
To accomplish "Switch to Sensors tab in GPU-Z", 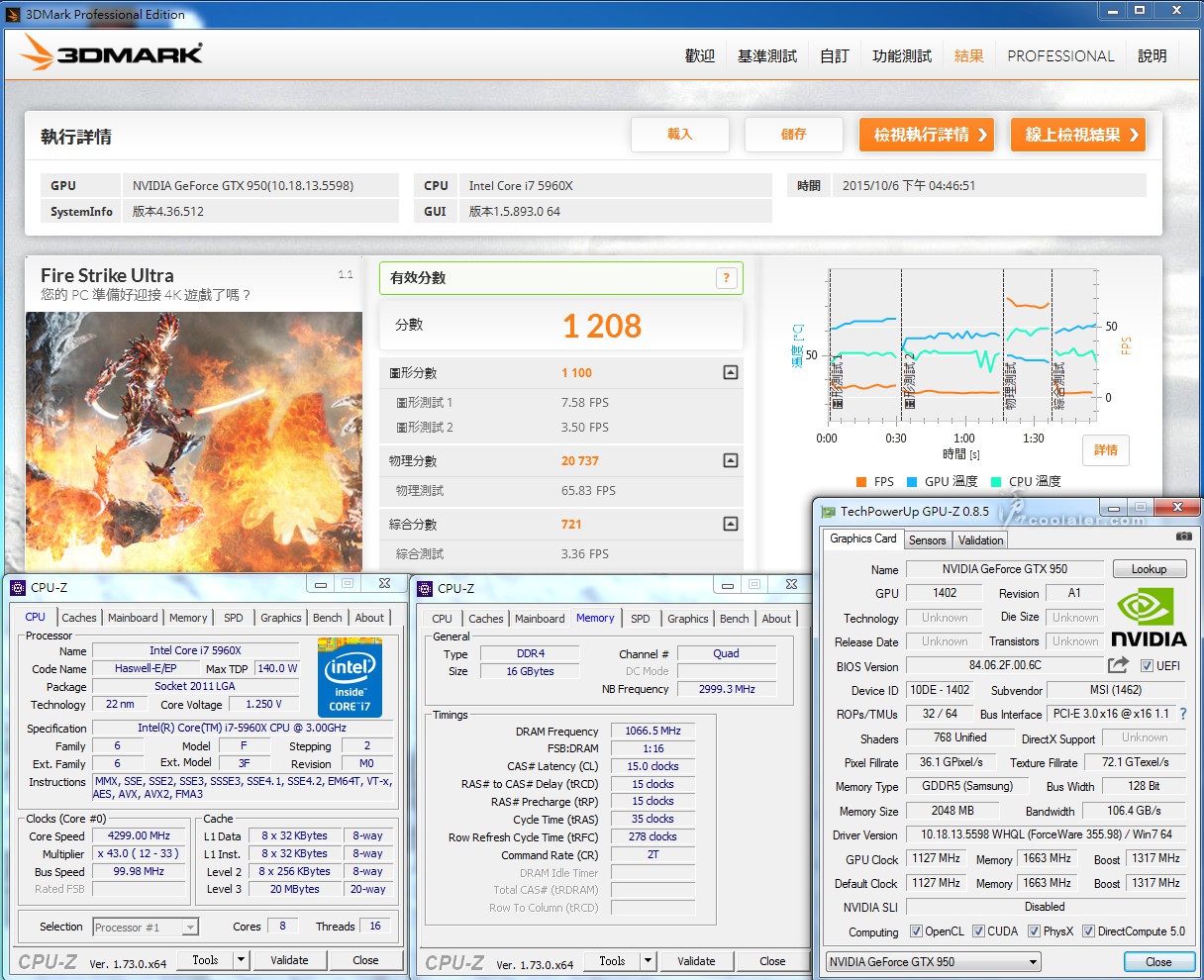I will pyautogui.click(x=927, y=540).
